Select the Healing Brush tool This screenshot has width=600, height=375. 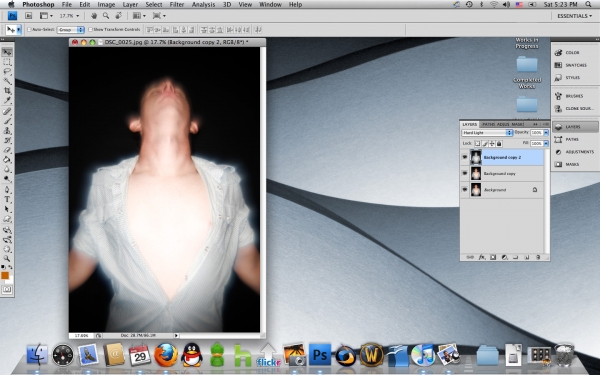pos(7,111)
